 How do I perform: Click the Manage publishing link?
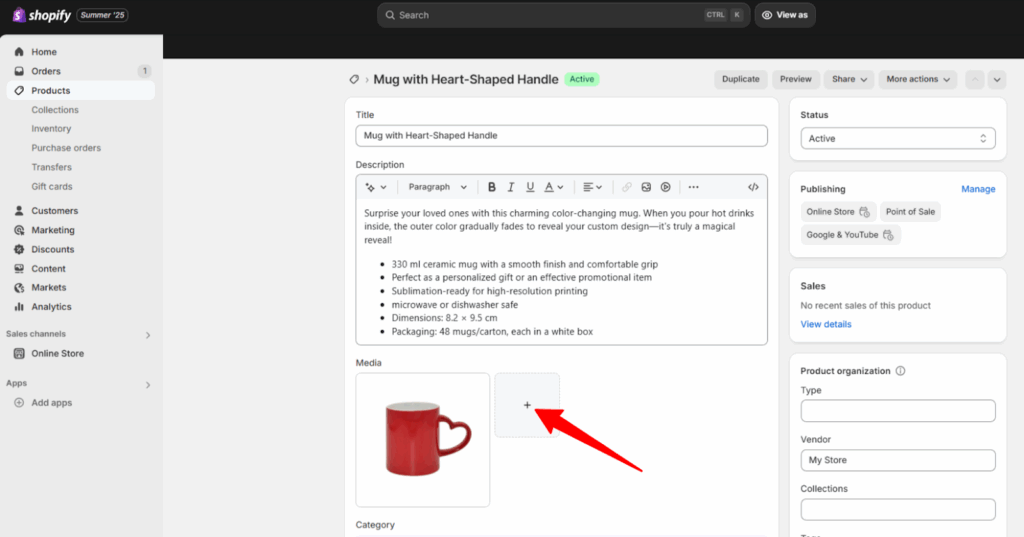[977, 189]
